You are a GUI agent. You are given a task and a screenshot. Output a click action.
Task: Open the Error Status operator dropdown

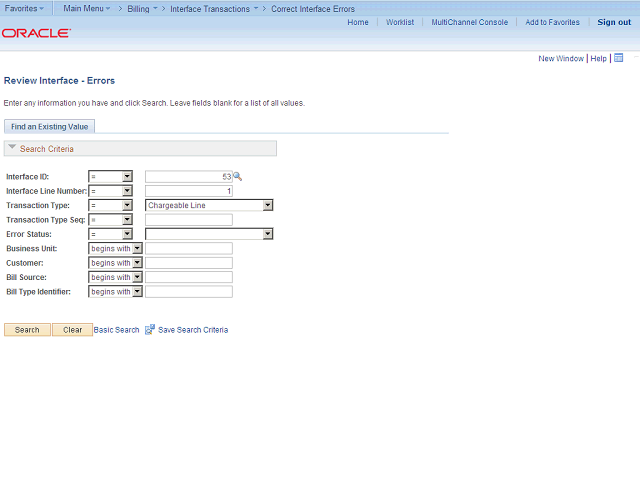111,234
